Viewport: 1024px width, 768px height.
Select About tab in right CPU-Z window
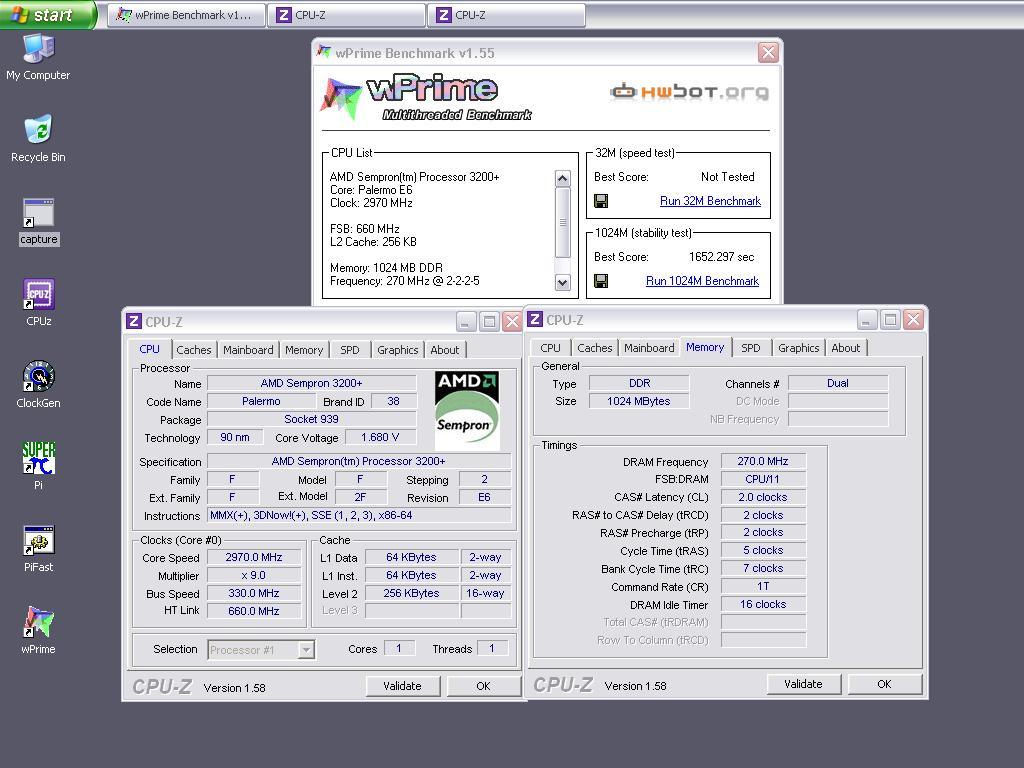[x=846, y=348]
